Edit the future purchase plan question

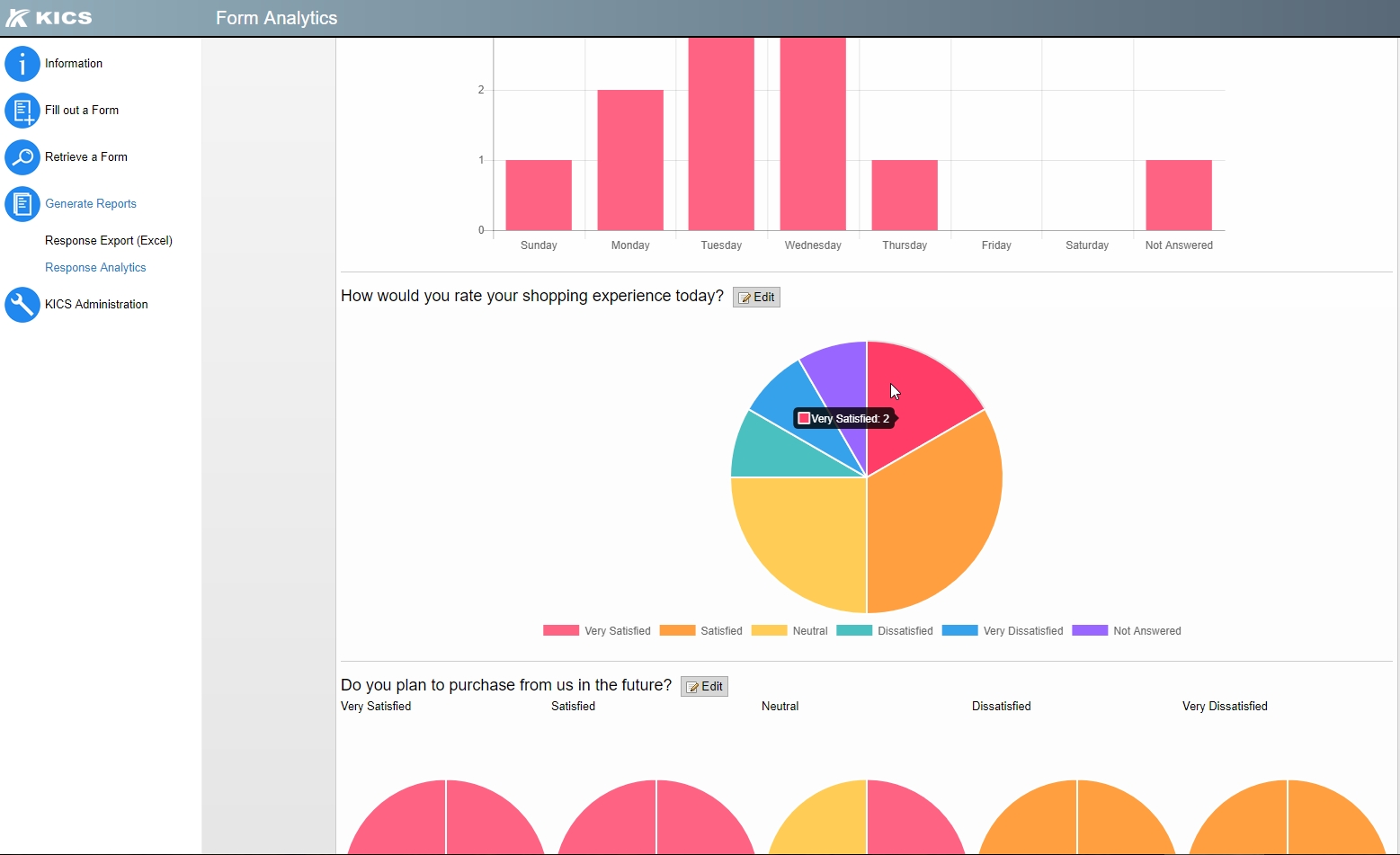(704, 687)
